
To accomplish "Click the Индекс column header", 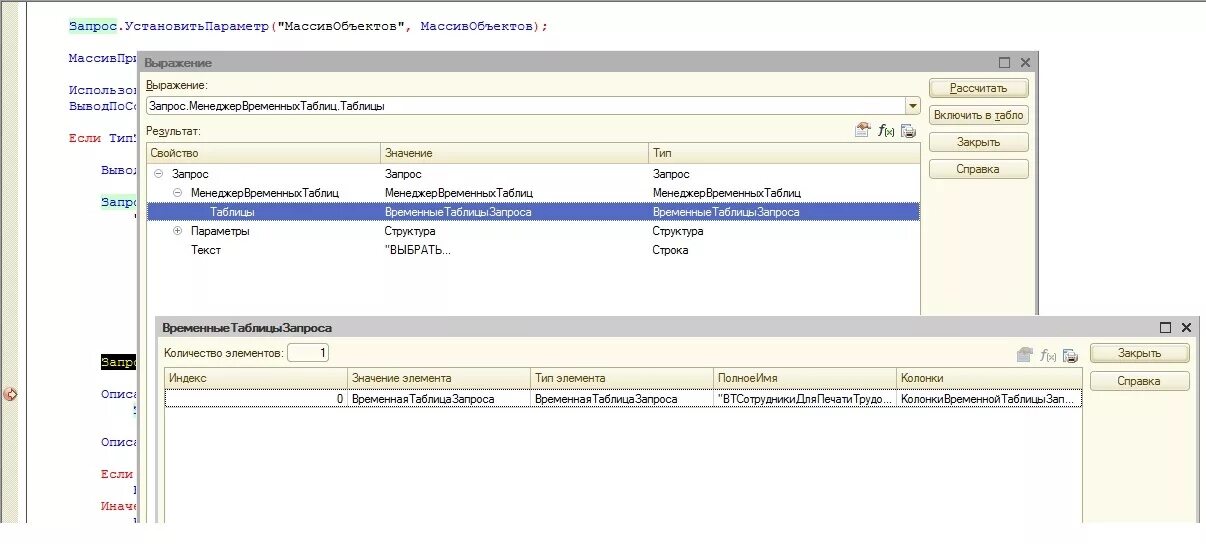I will (x=256, y=378).
